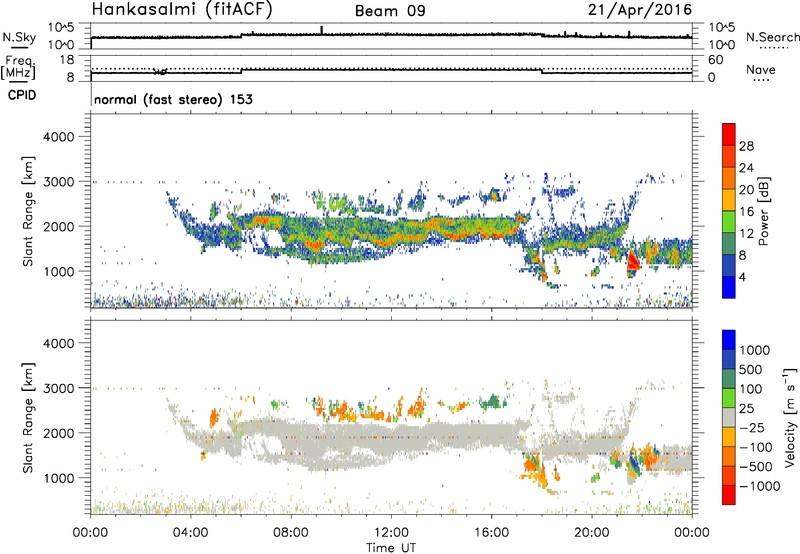Click the Hankasalmi (fitACF) title text
Screen dimensions: 800x554
coord(182,9)
